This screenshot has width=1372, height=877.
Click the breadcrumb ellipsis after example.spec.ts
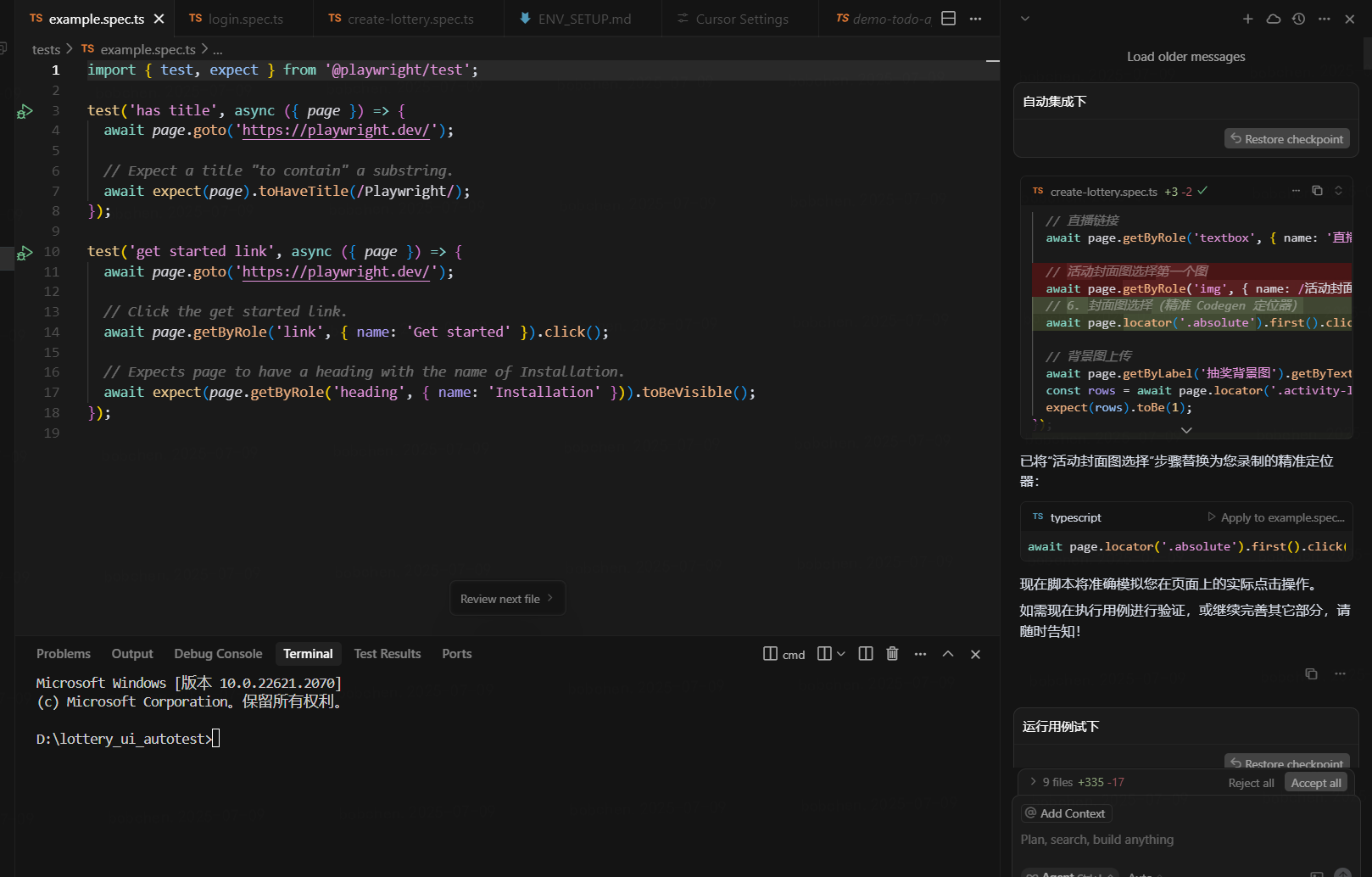[x=218, y=50]
